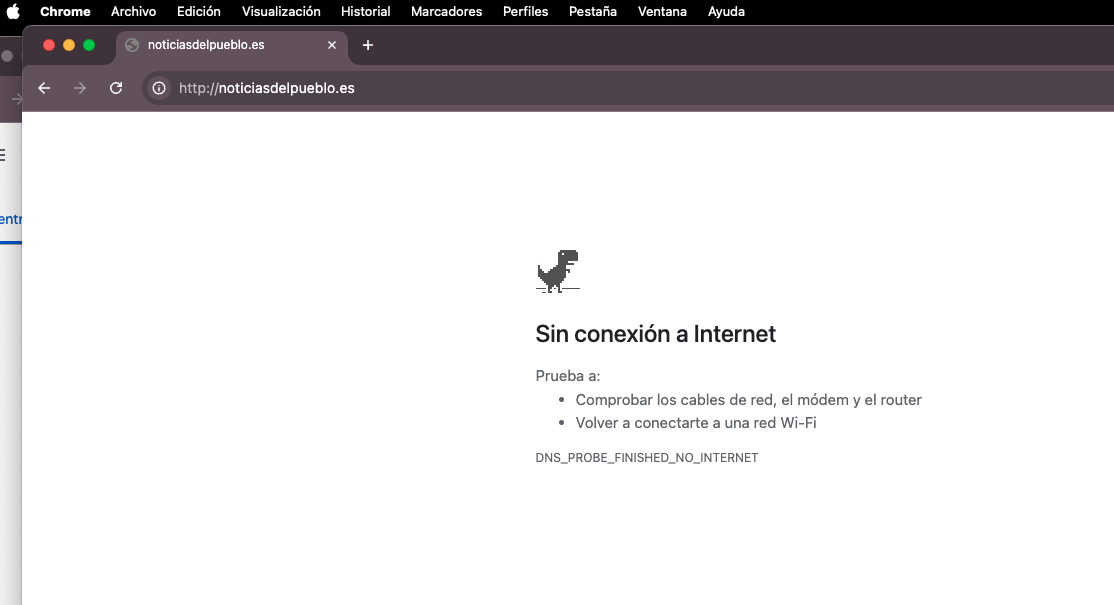The height and width of the screenshot is (605, 1114).
Task: Reload the noticiasdelpueblo.es page
Action: pyautogui.click(x=116, y=88)
